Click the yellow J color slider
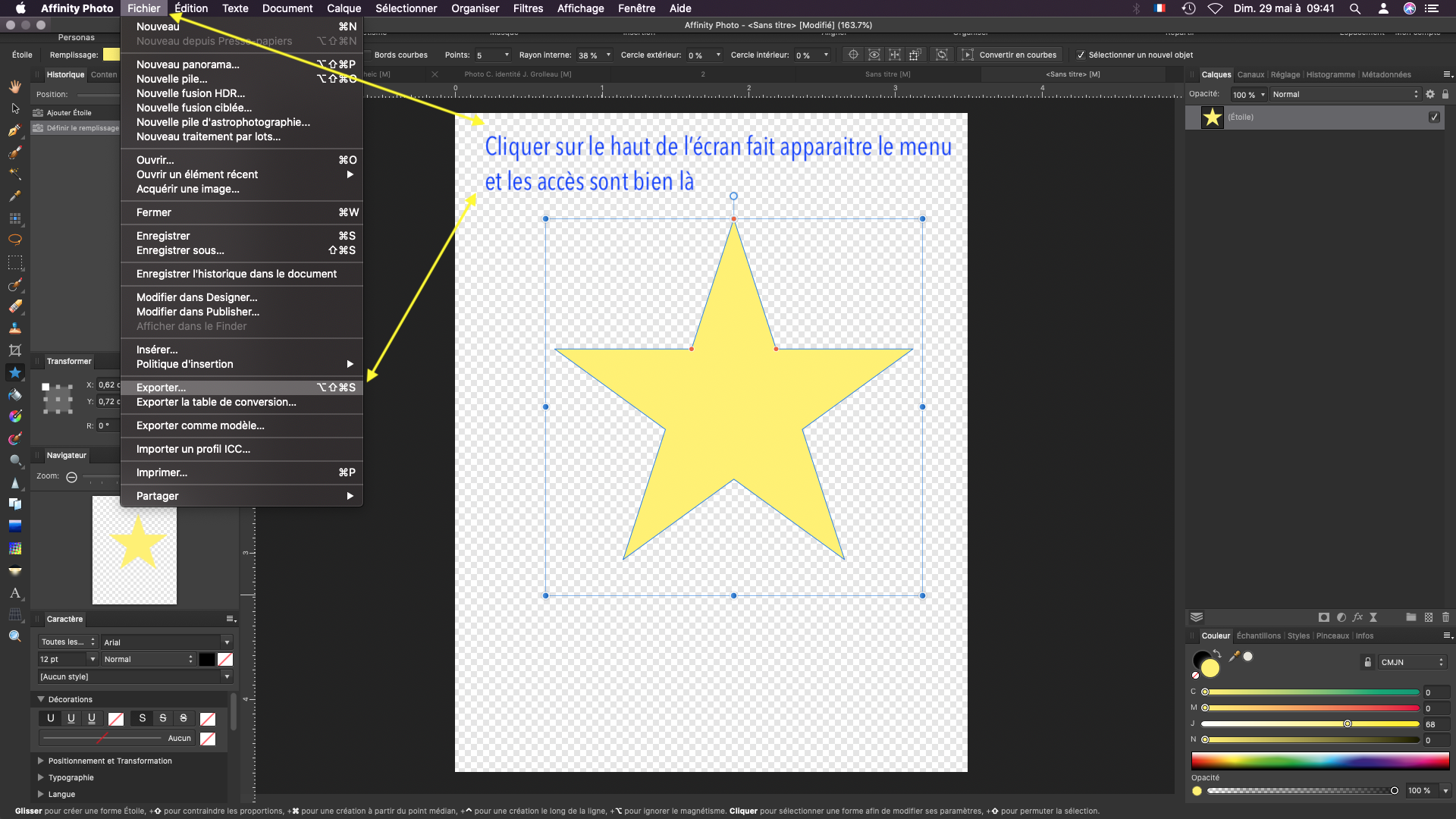Image resolution: width=1456 pixels, height=819 pixels. 1310,723
